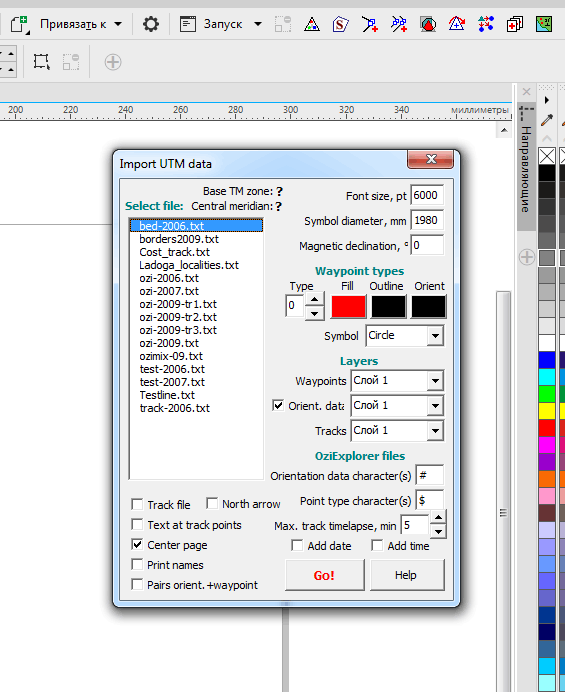Screen dimensions: 565x692
Task: Tick the North arrow checkbox
Action: click(x=212, y=504)
